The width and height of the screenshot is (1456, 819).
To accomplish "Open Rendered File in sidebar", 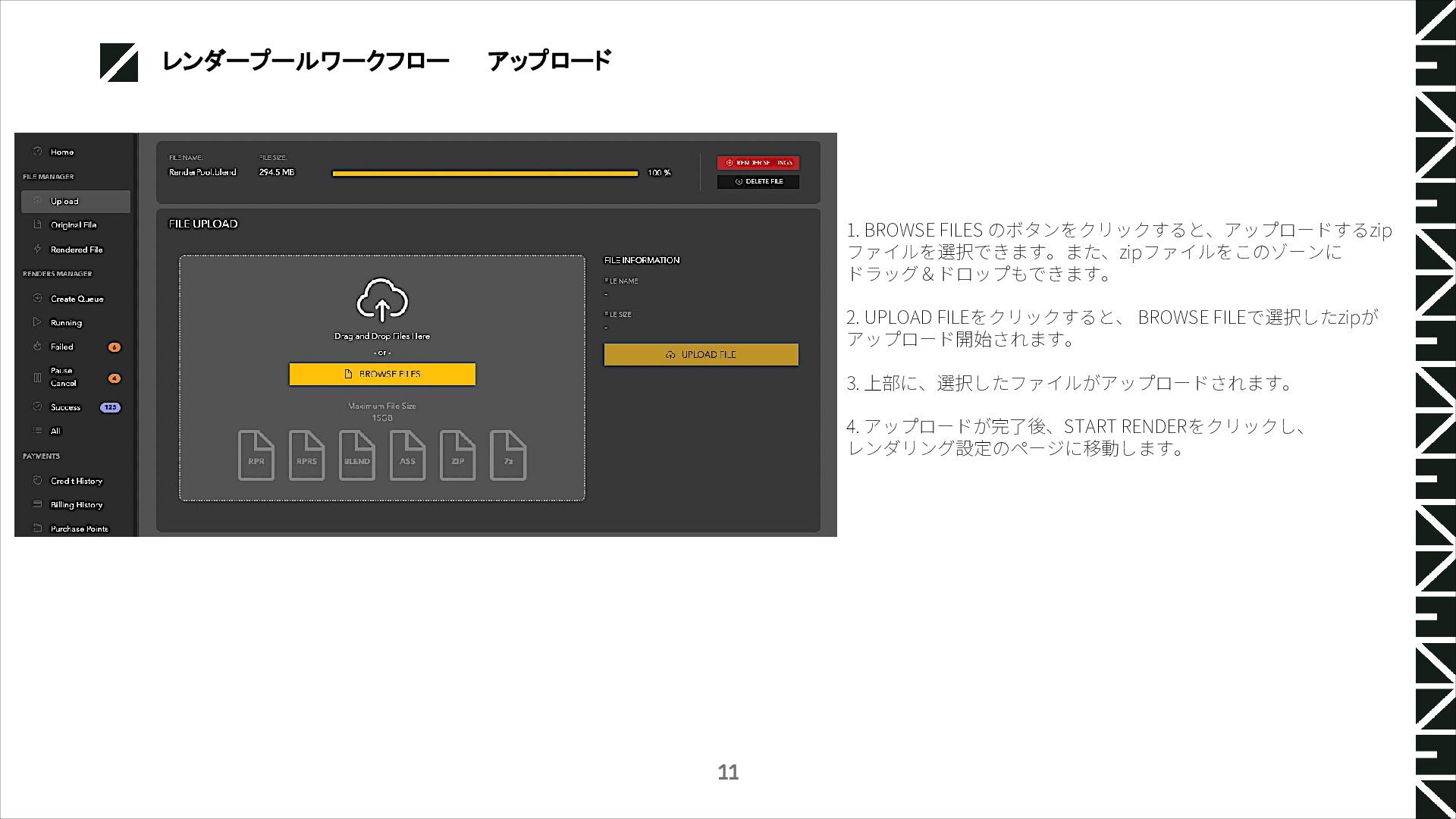I will [x=76, y=249].
